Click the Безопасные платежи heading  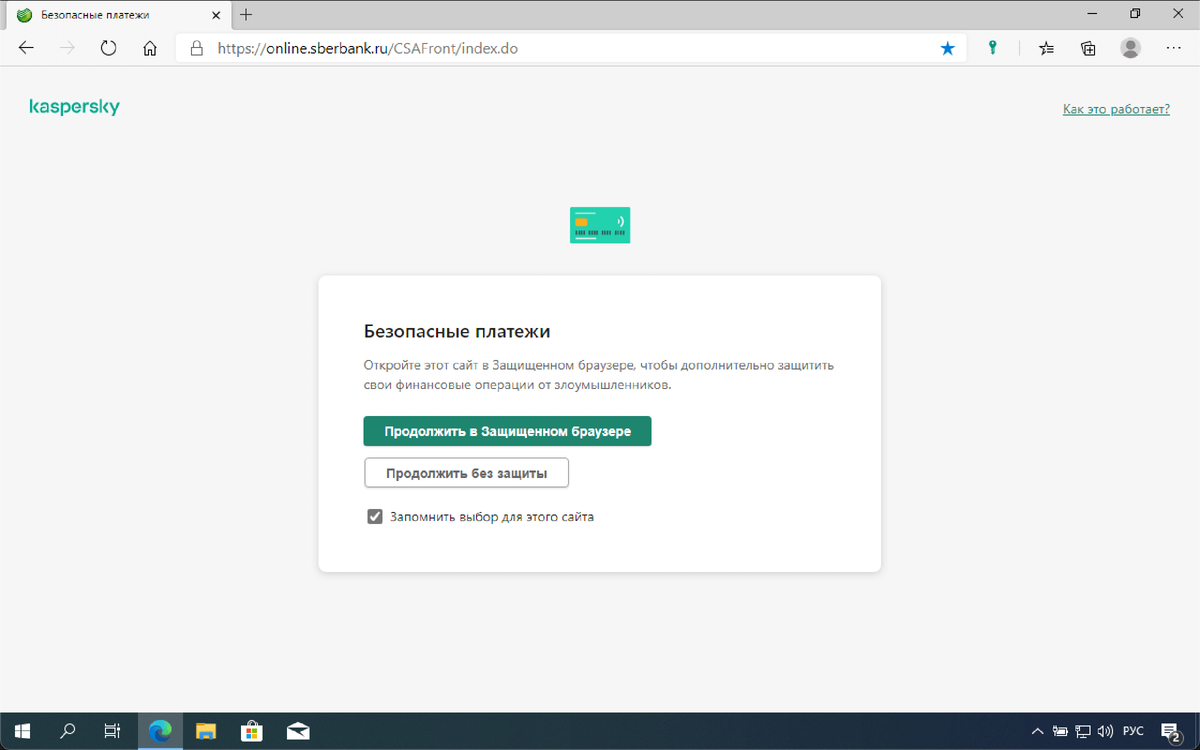(x=457, y=331)
